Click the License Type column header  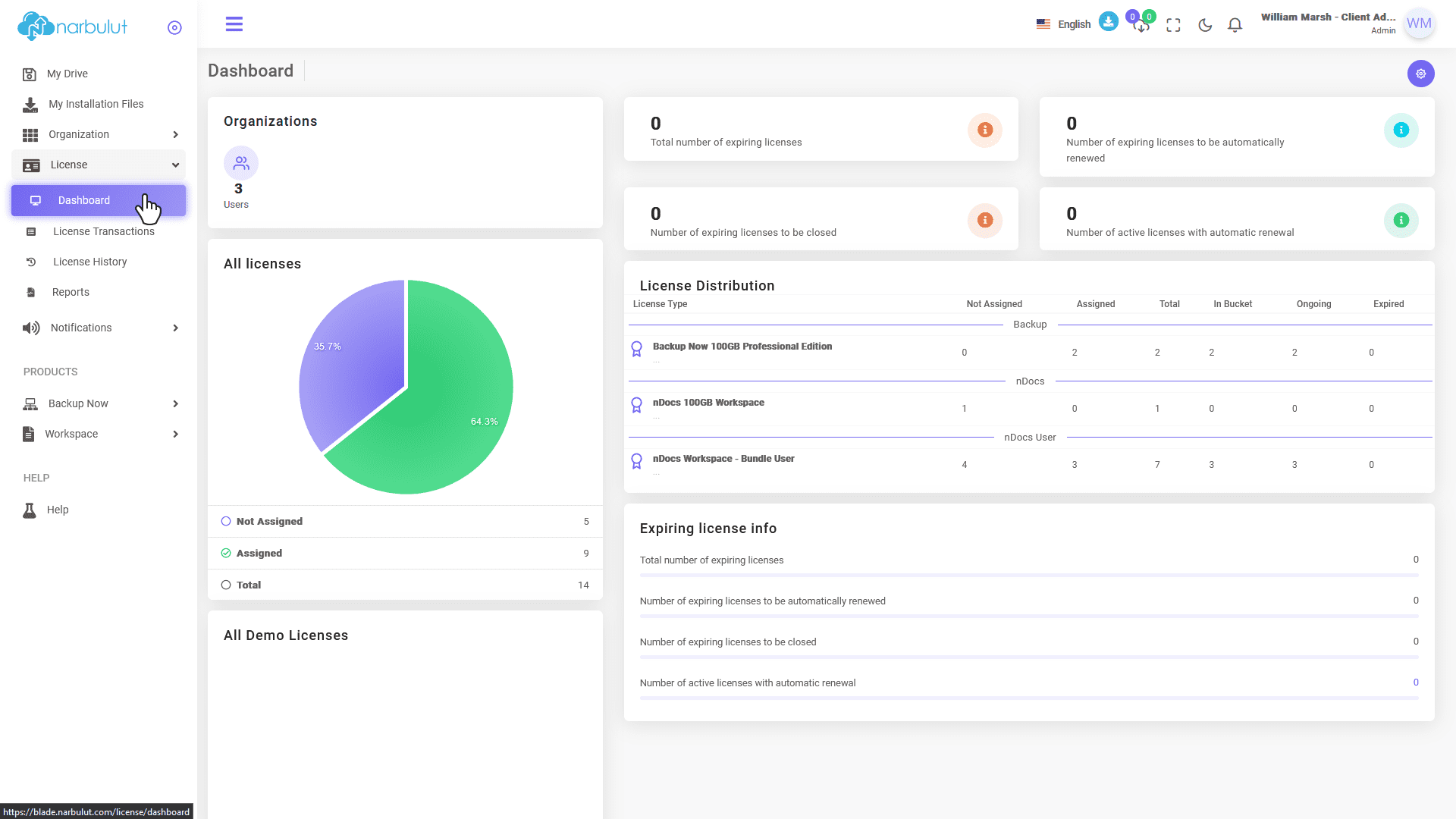[x=660, y=304]
